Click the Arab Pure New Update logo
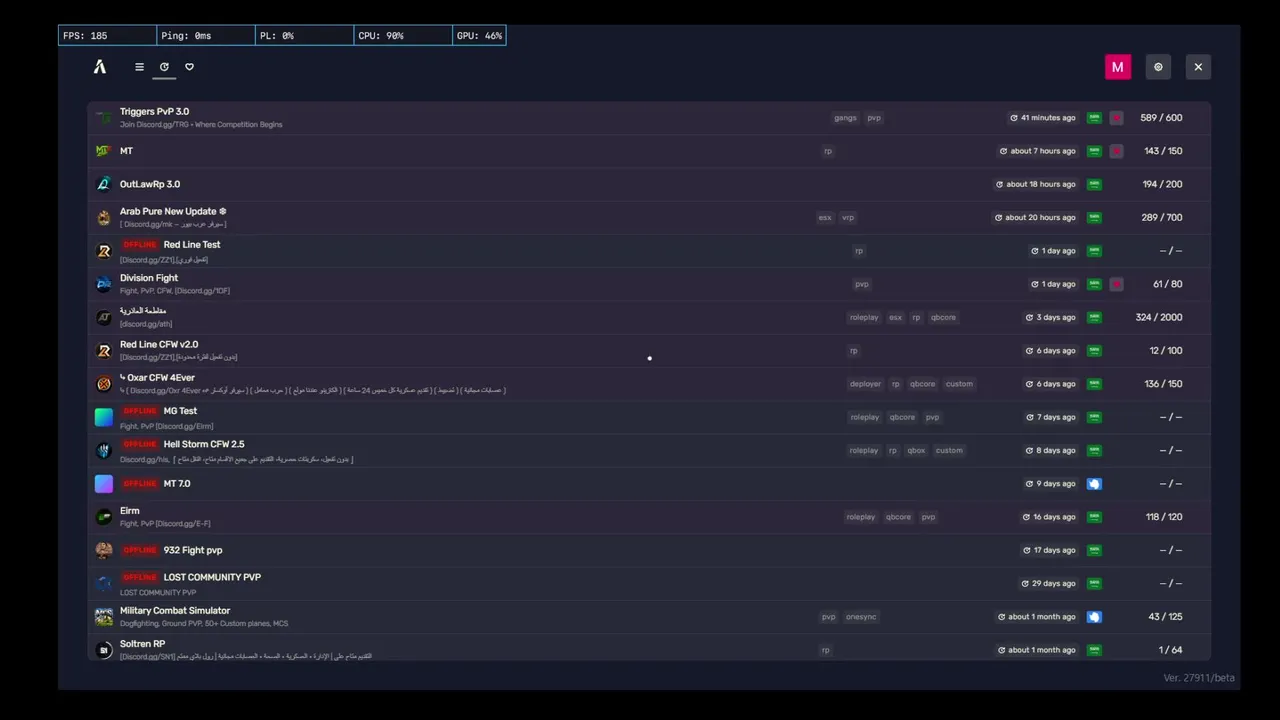 pos(104,217)
